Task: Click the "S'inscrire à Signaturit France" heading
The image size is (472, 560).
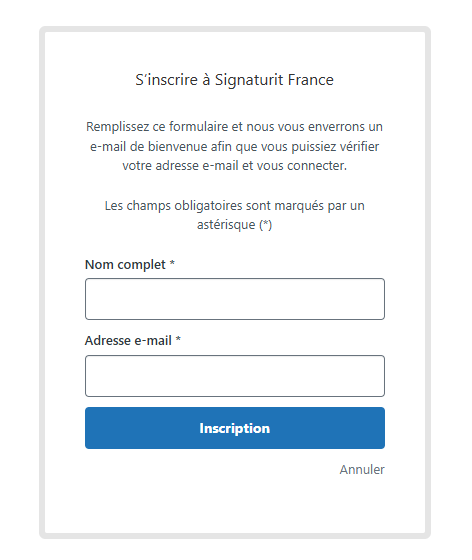Action: click(x=235, y=80)
